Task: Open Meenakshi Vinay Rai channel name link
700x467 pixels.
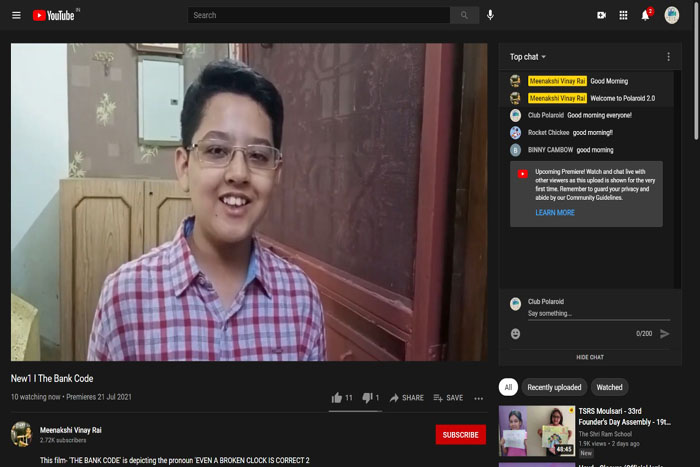Action: 71,430
